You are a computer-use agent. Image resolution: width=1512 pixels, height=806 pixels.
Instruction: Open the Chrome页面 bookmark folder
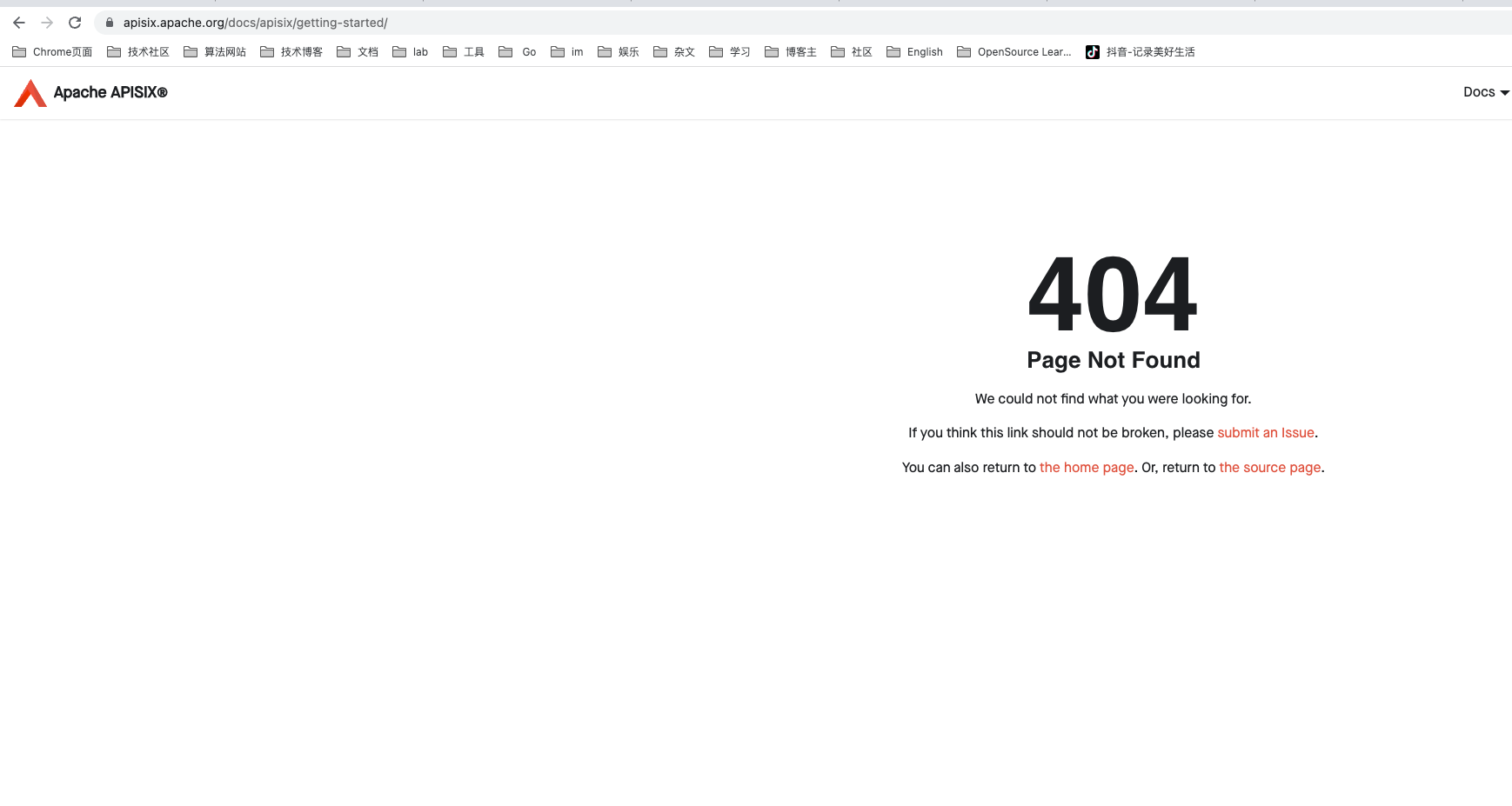click(x=53, y=52)
